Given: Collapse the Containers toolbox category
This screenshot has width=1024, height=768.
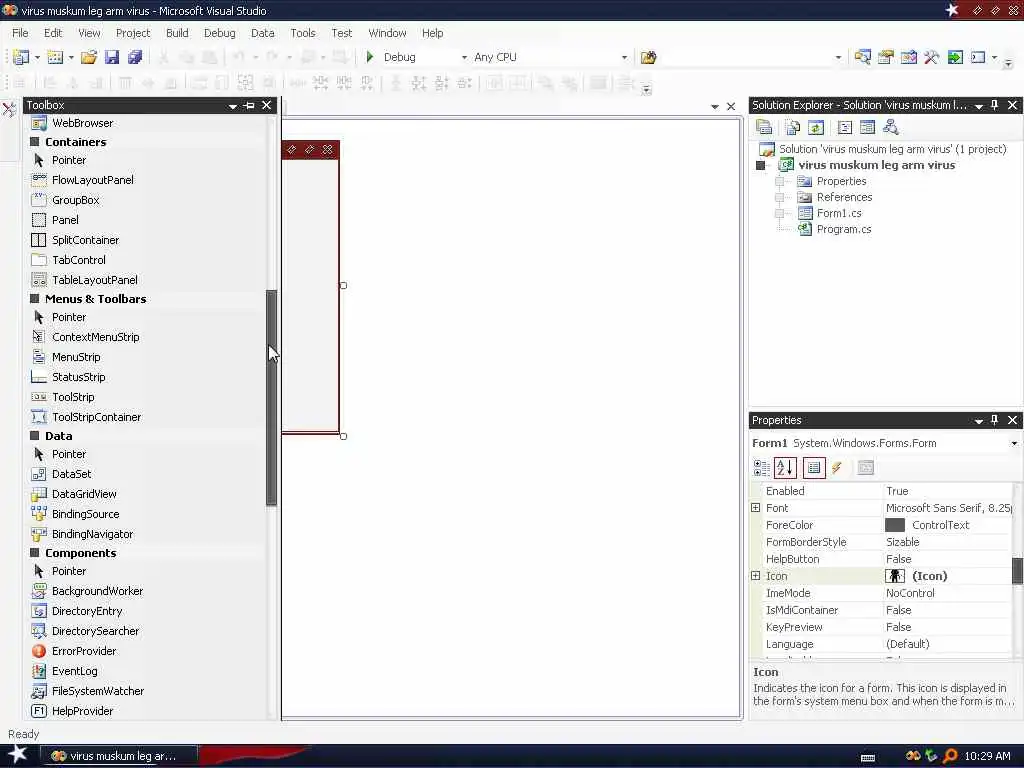Looking at the screenshot, I should coord(35,142).
